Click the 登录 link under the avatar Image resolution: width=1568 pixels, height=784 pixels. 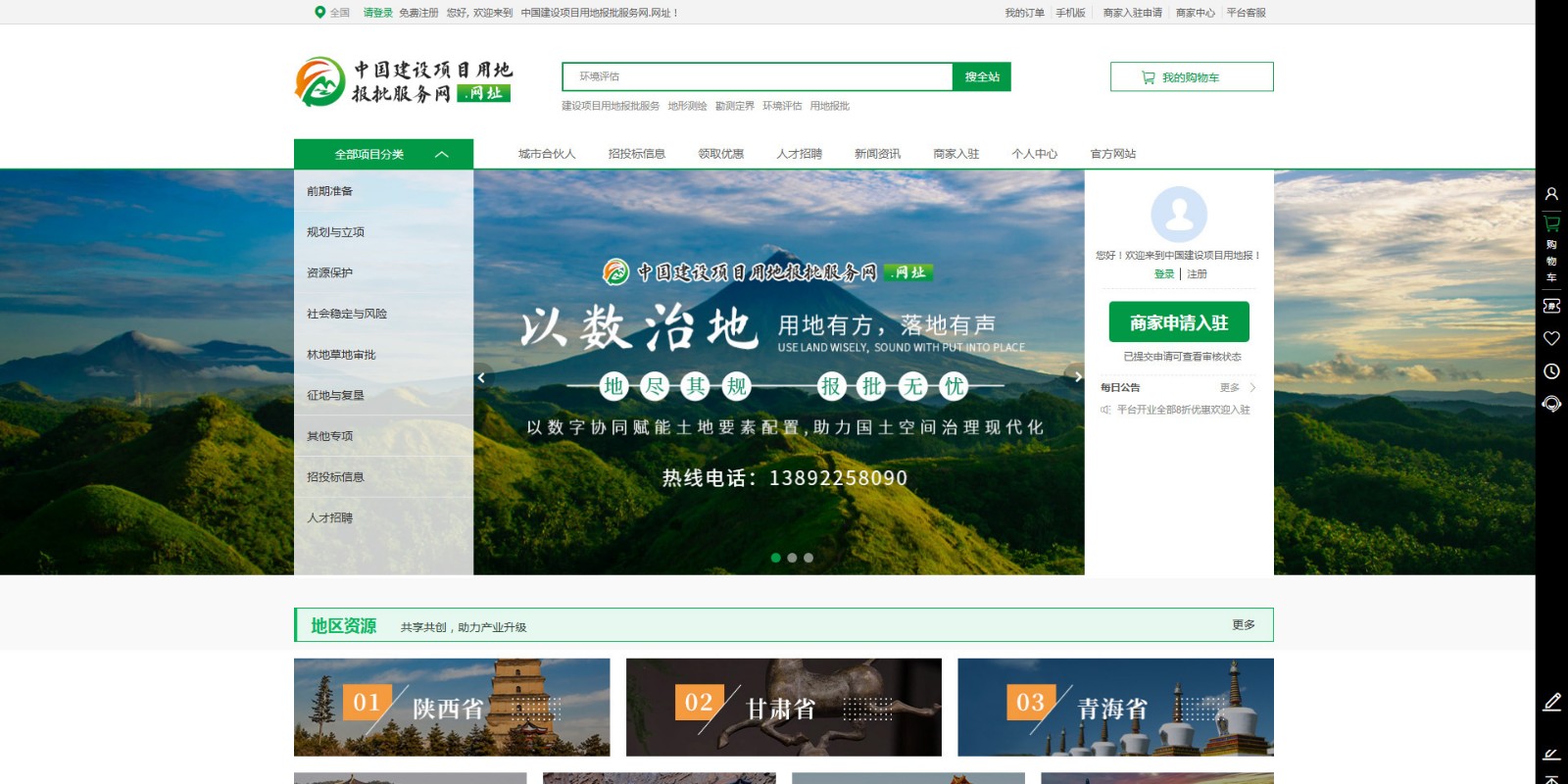pos(1163,274)
